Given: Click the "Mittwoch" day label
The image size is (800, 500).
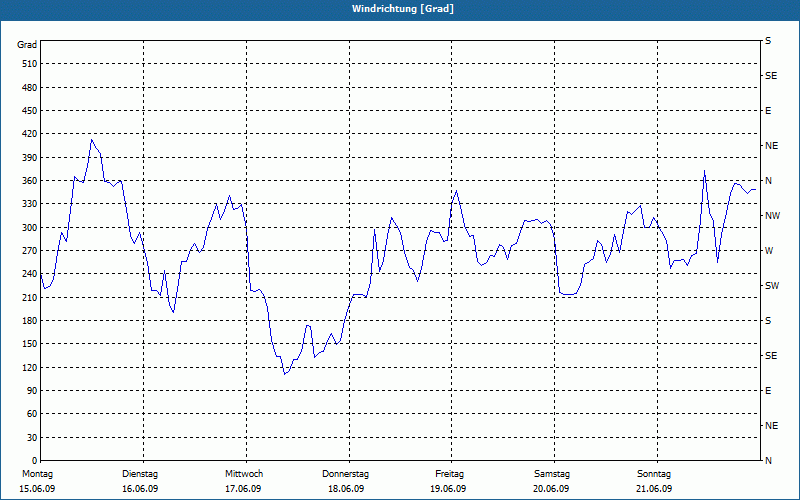Looking at the screenshot, I should tap(244, 474).
